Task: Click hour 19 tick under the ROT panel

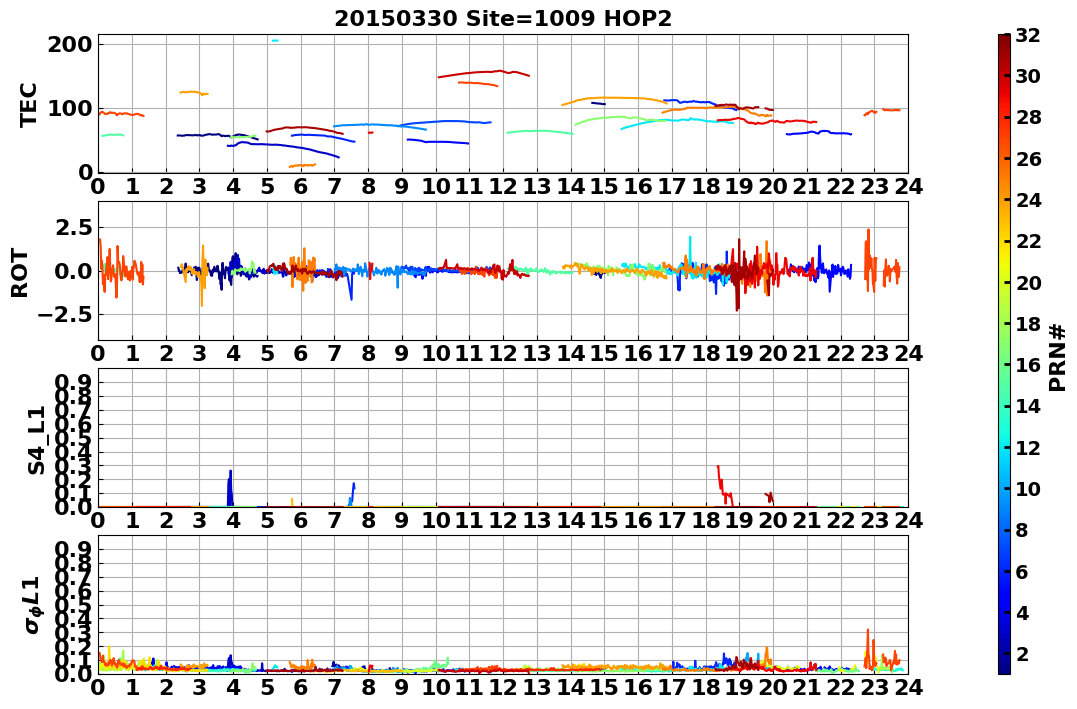Action: pos(739,353)
